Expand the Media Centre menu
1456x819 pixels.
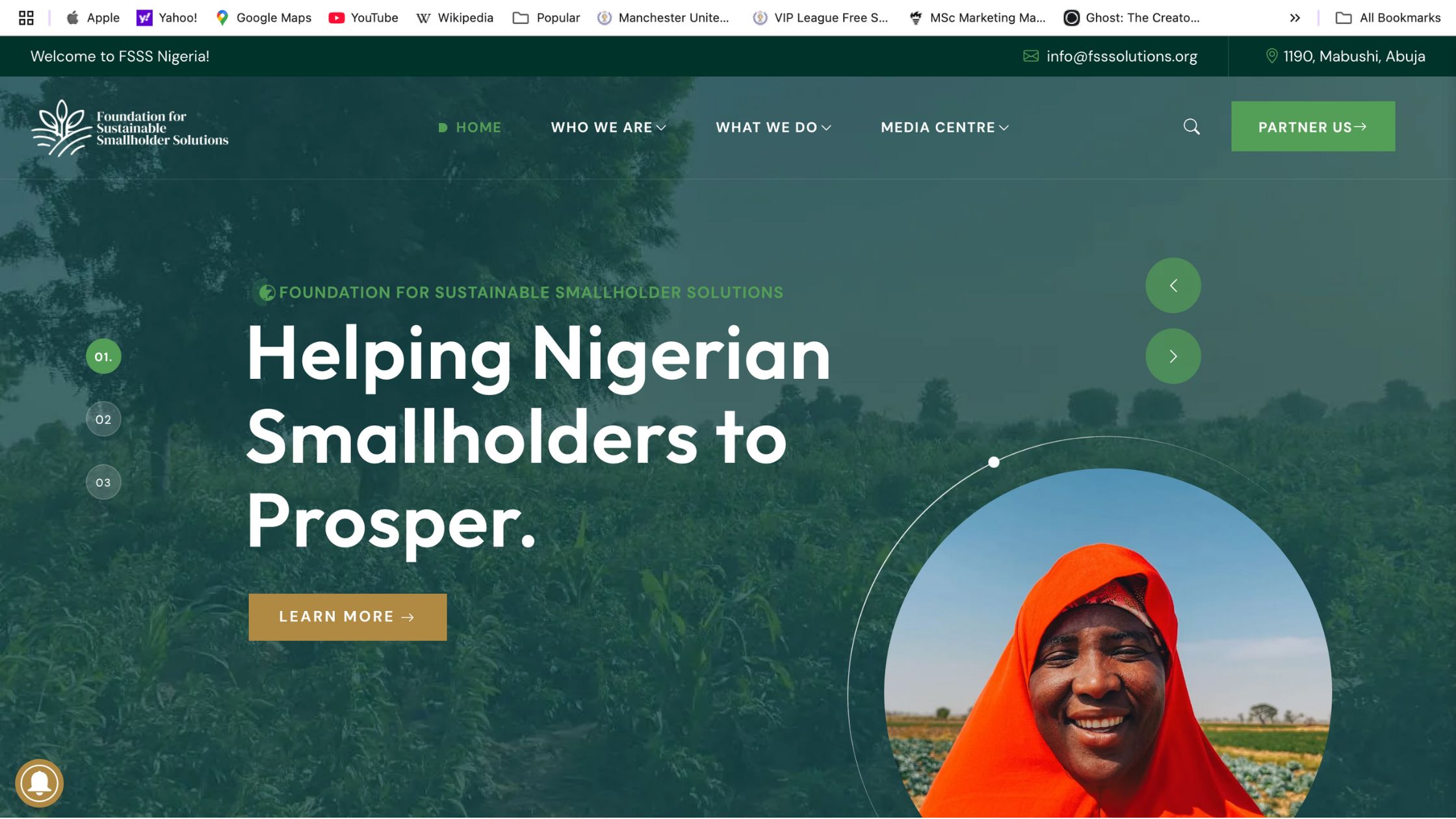(x=945, y=127)
